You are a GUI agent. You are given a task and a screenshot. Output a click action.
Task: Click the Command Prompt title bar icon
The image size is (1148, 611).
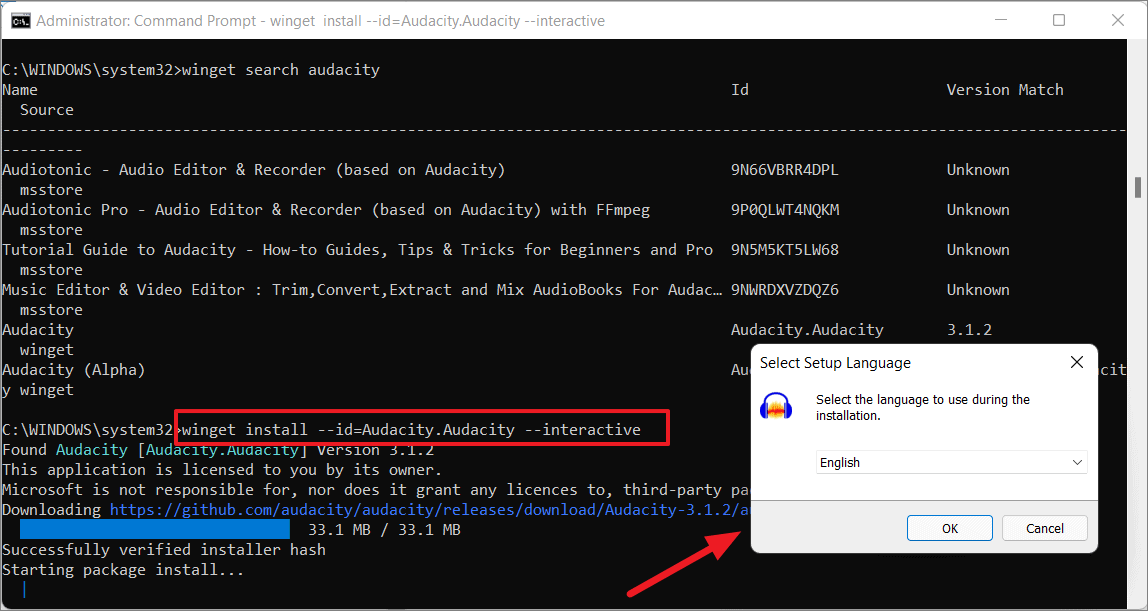[20, 20]
